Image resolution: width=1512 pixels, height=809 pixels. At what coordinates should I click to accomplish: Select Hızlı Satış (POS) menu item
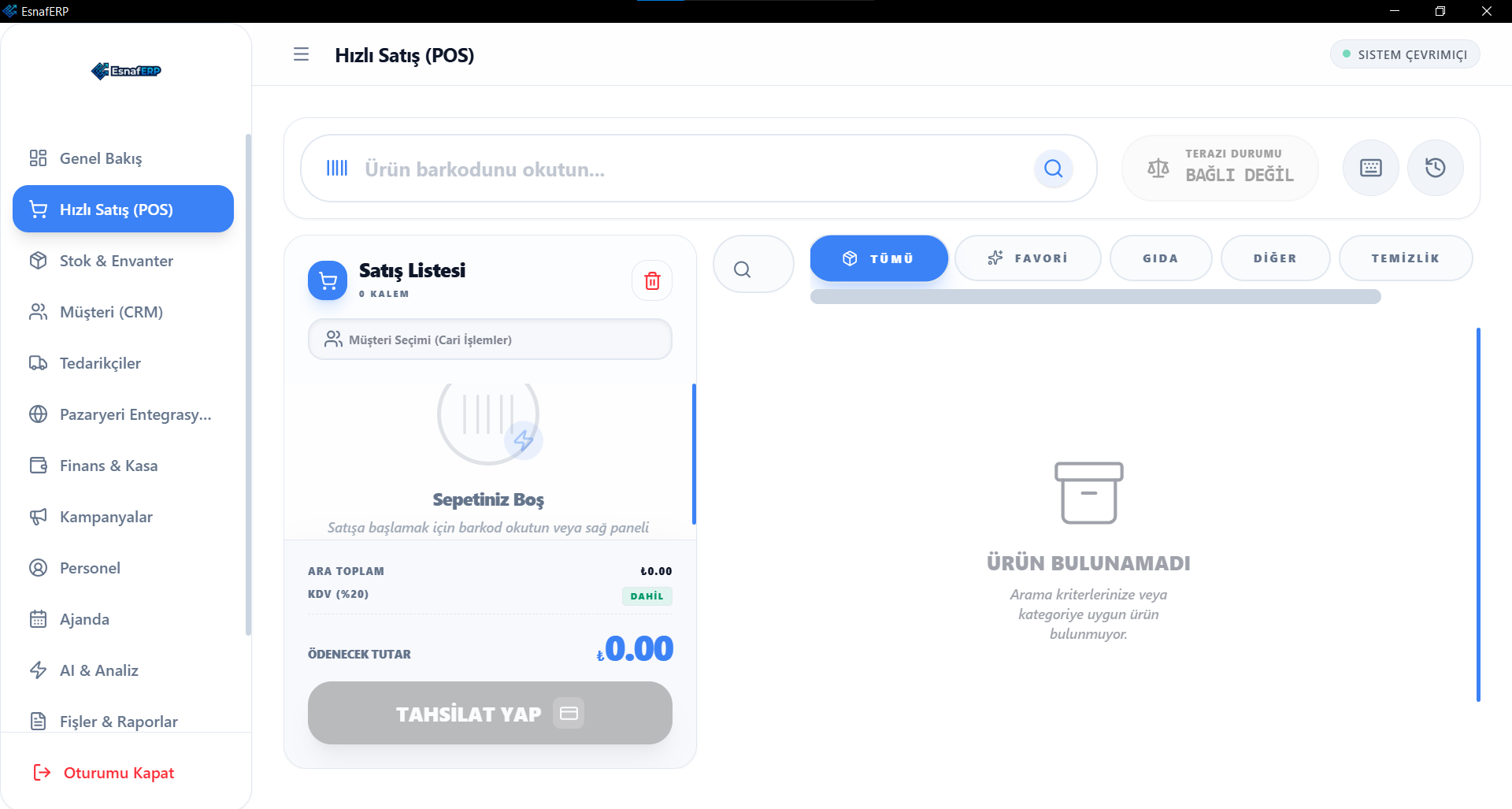pos(123,210)
